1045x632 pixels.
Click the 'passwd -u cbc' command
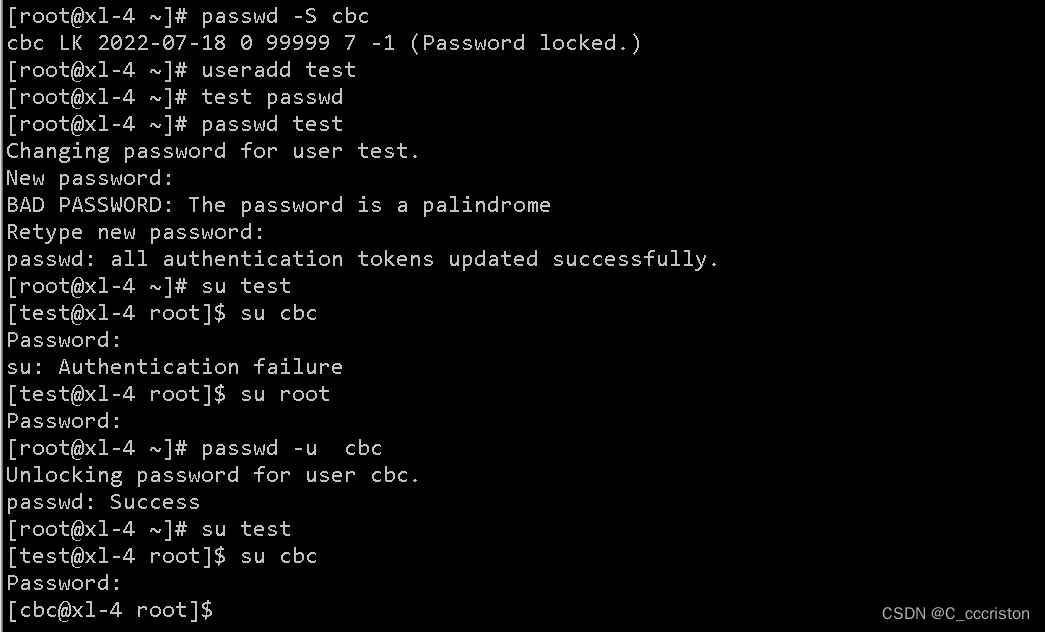[x=291, y=448]
